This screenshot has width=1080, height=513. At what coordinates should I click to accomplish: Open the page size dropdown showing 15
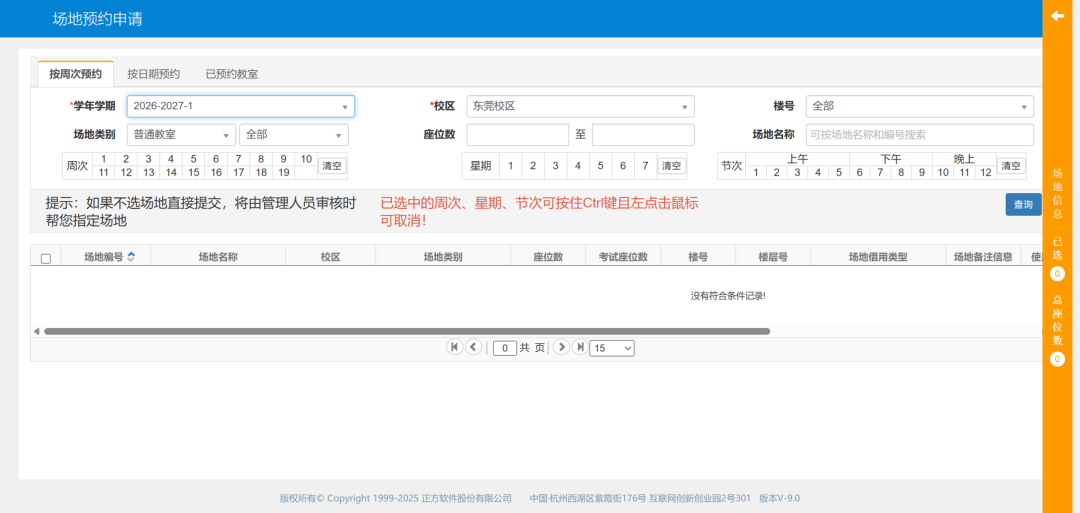tap(612, 348)
